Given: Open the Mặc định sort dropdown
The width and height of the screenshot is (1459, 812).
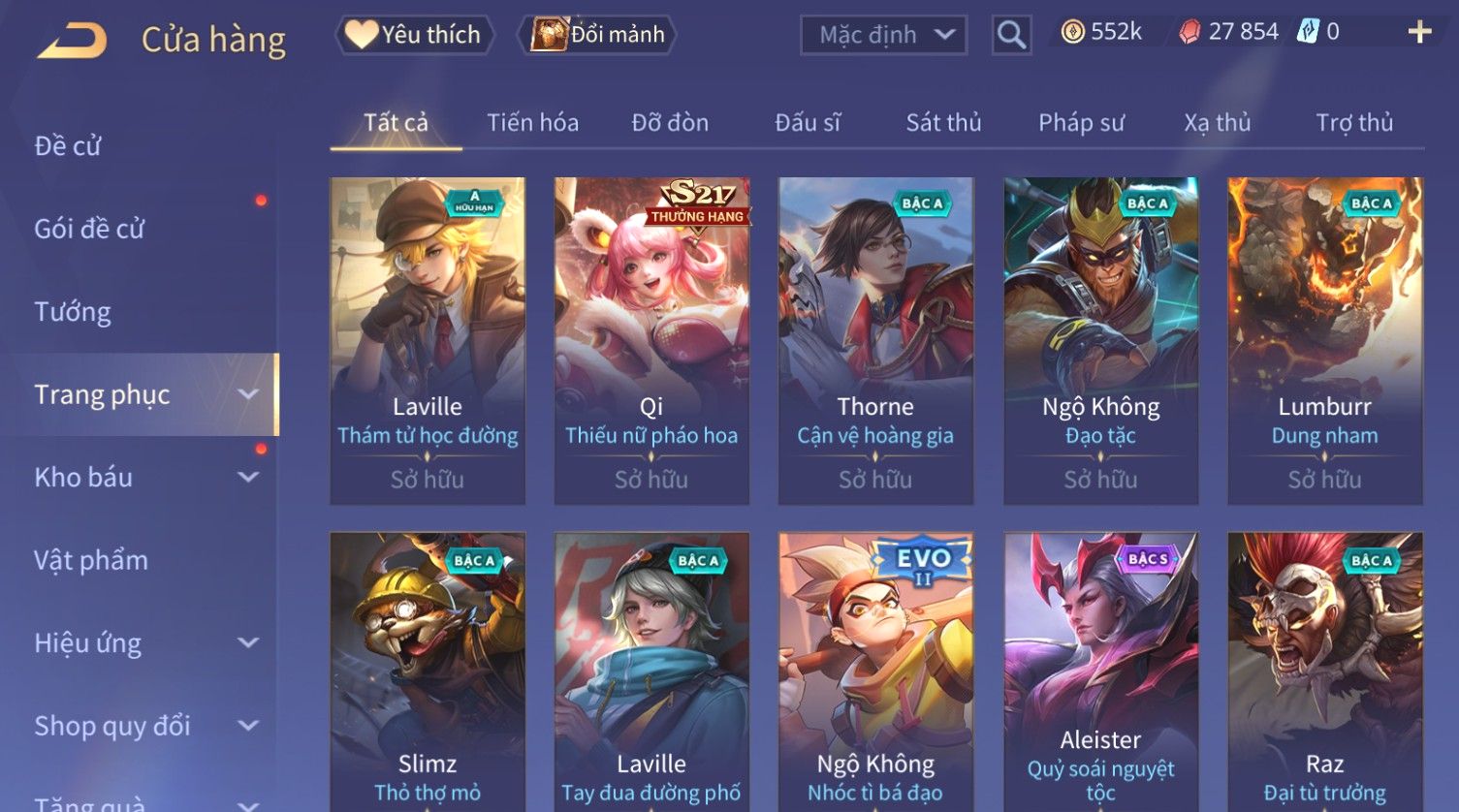Looking at the screenshot, I should tap(883, 35).
